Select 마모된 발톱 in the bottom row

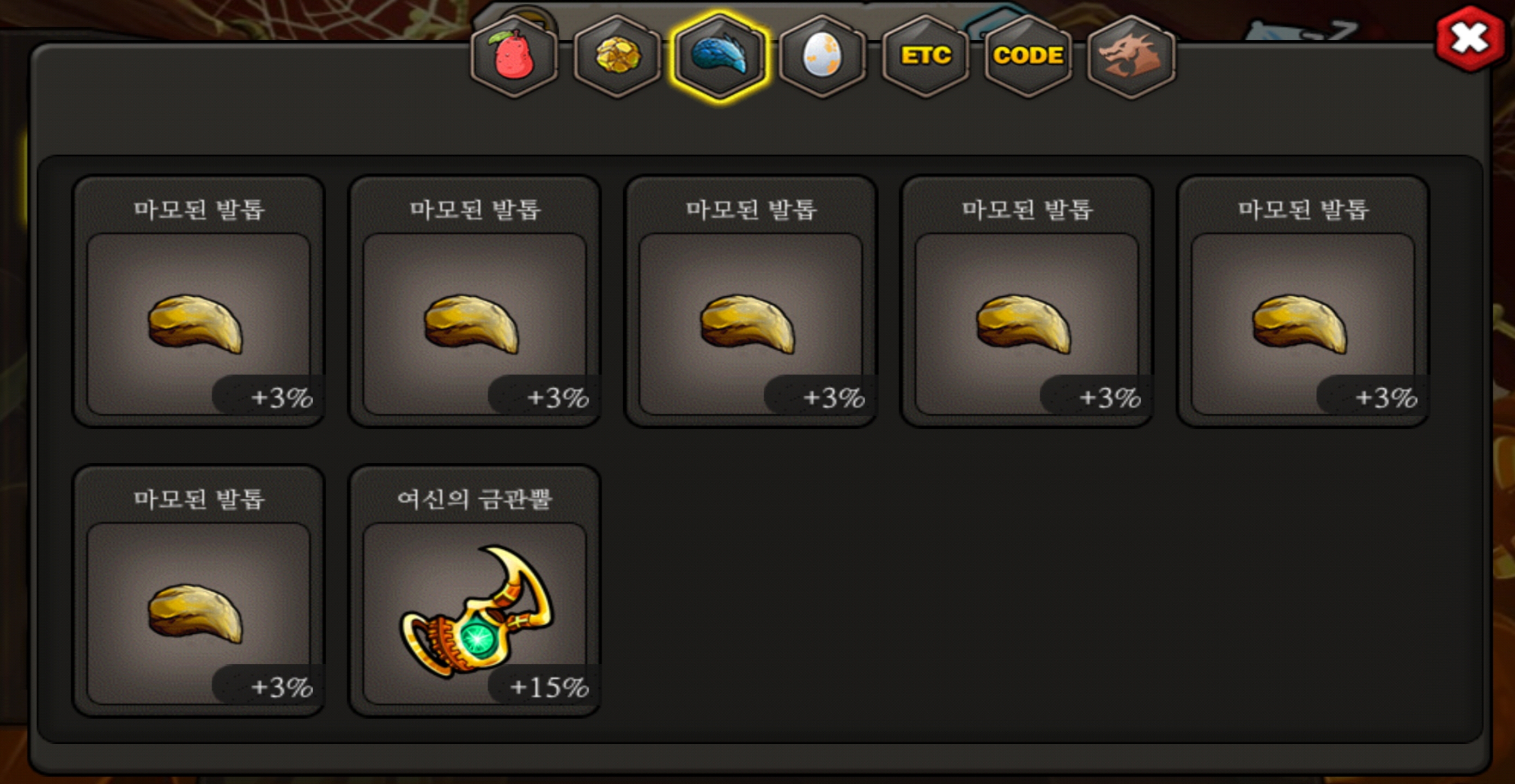[x=199, y=591]
